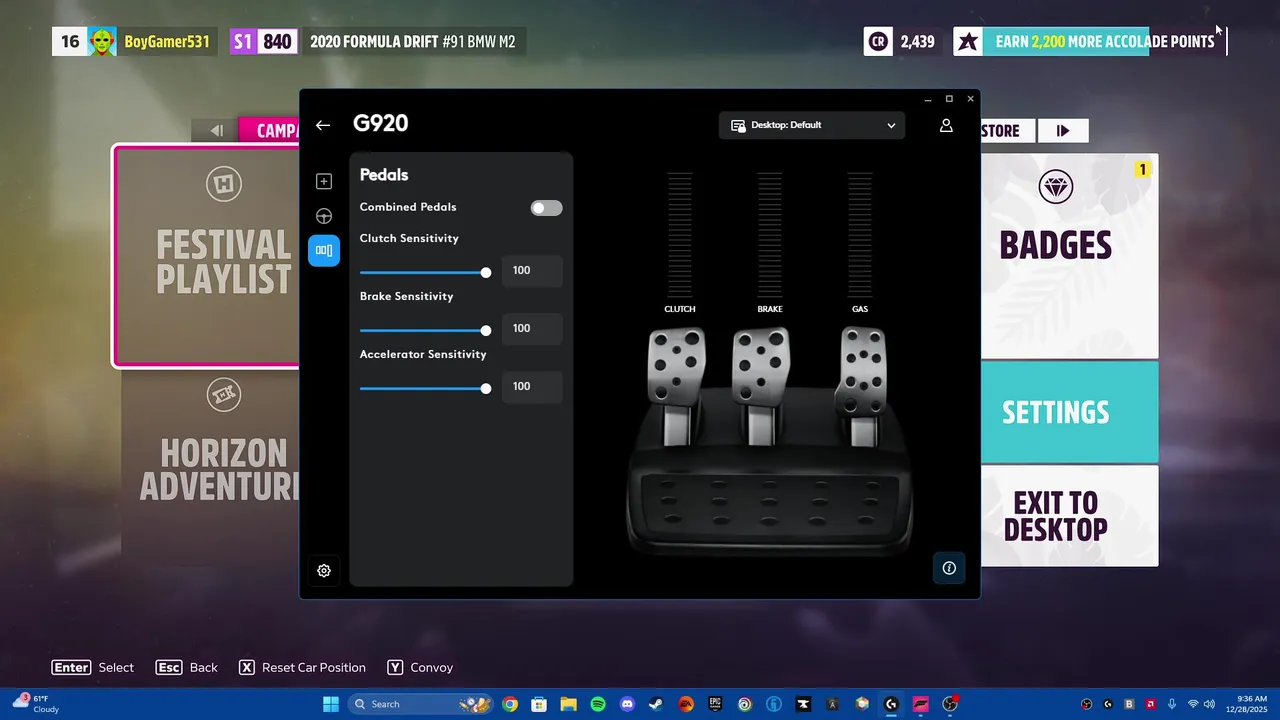
Task: Click the Accelerator Sensitivity value field
Action: pyautogui.click(x=532, y=386)
